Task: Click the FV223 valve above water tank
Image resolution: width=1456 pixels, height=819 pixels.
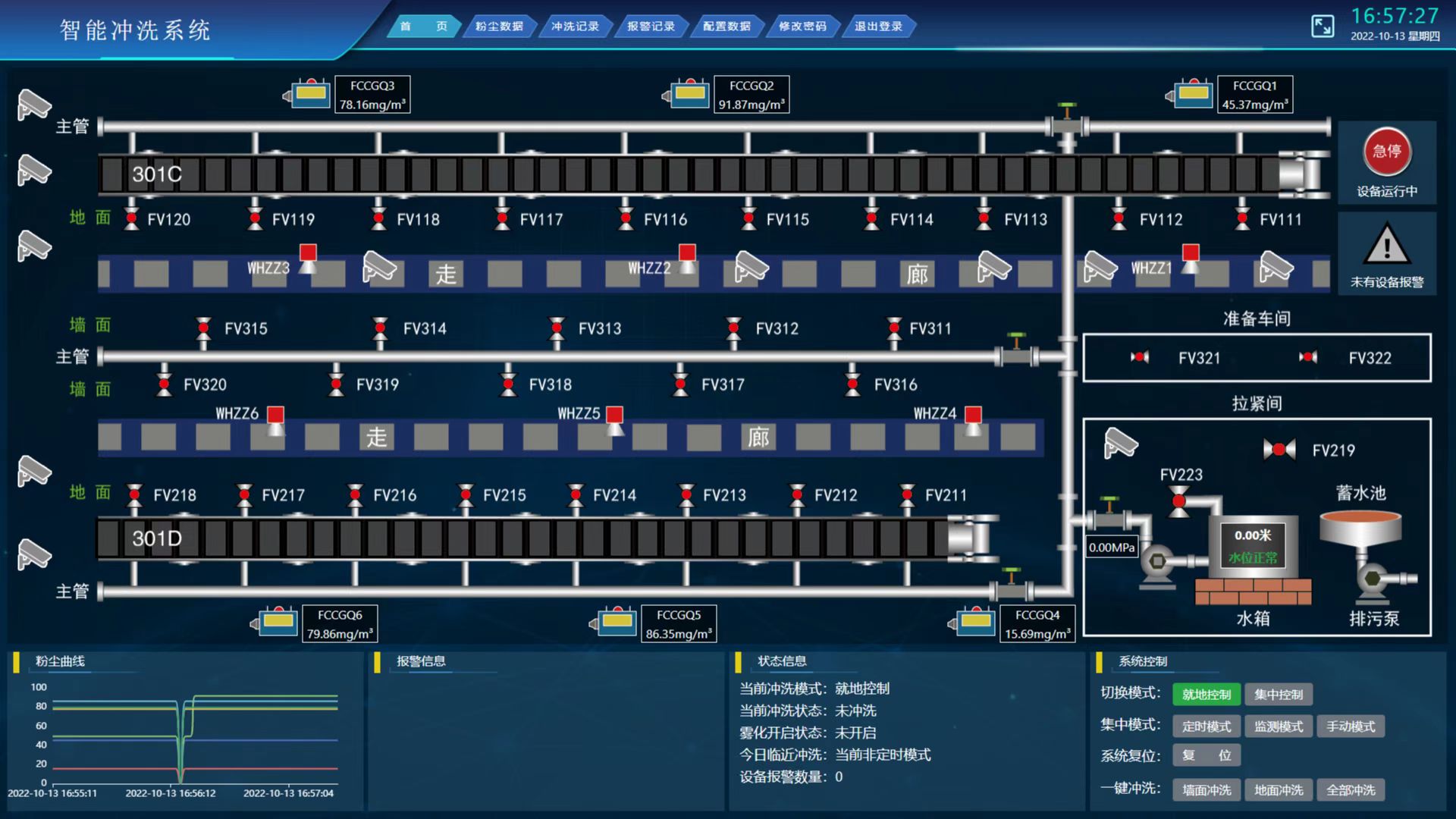Action: (x=1179, y=501)
